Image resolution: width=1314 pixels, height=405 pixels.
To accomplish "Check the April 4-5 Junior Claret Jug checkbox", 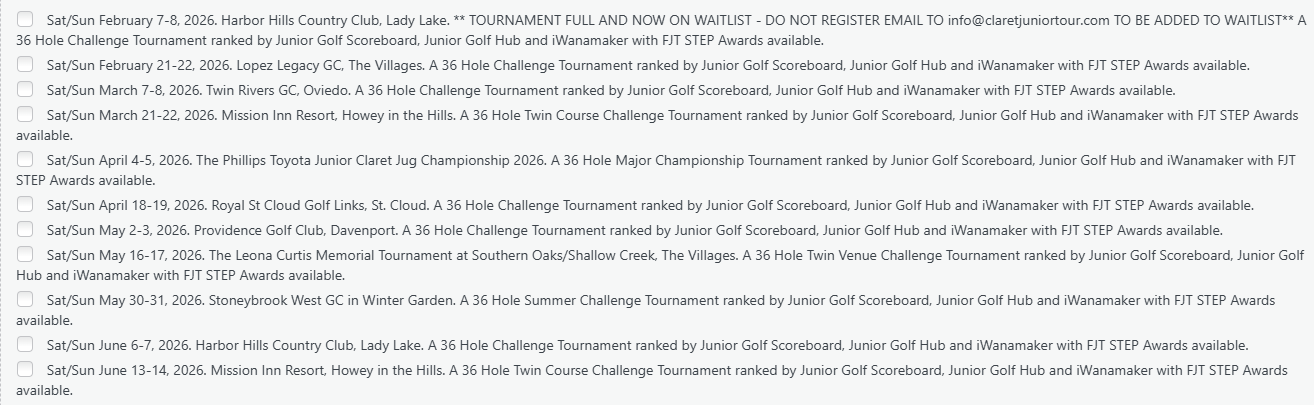I will pyautogui.click(x=25, y=160).
